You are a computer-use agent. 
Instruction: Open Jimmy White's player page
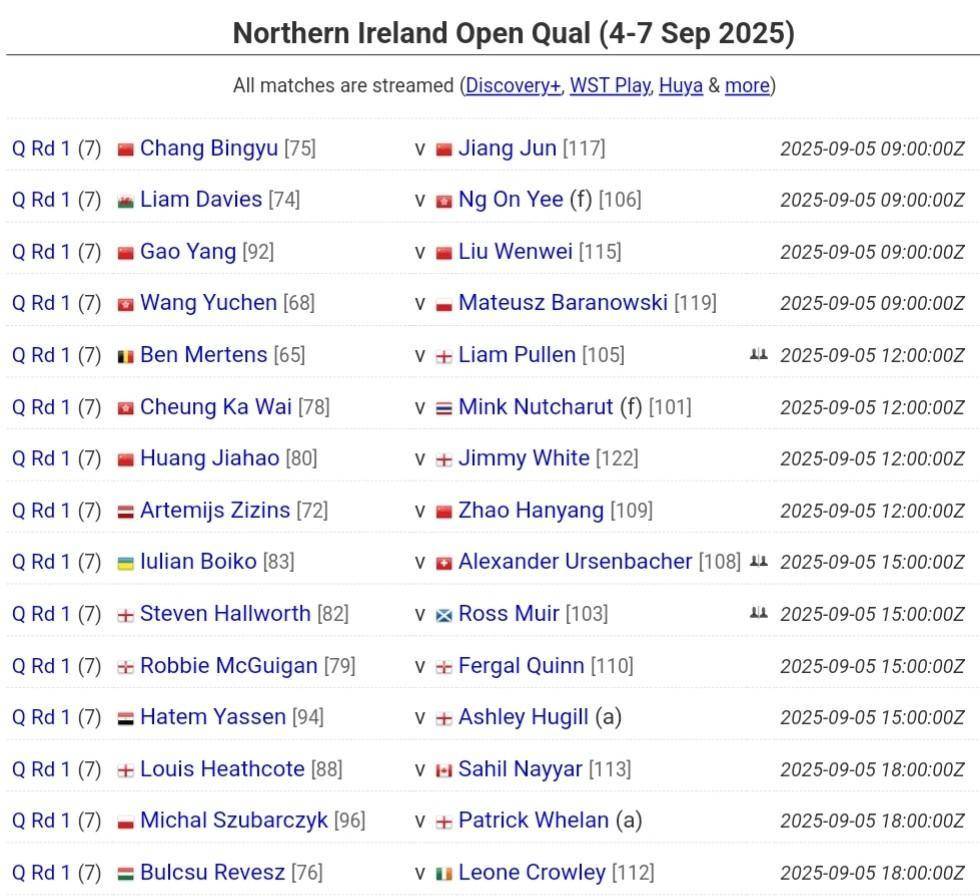524,458
